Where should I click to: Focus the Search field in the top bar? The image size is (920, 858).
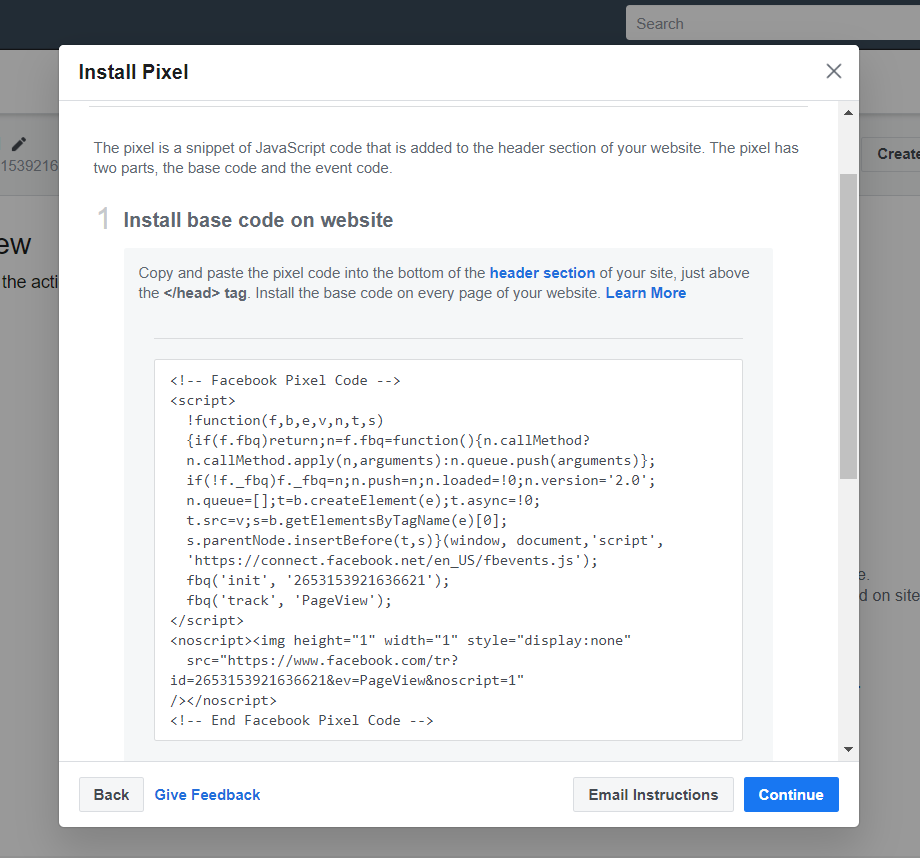[x=773, y=23]
